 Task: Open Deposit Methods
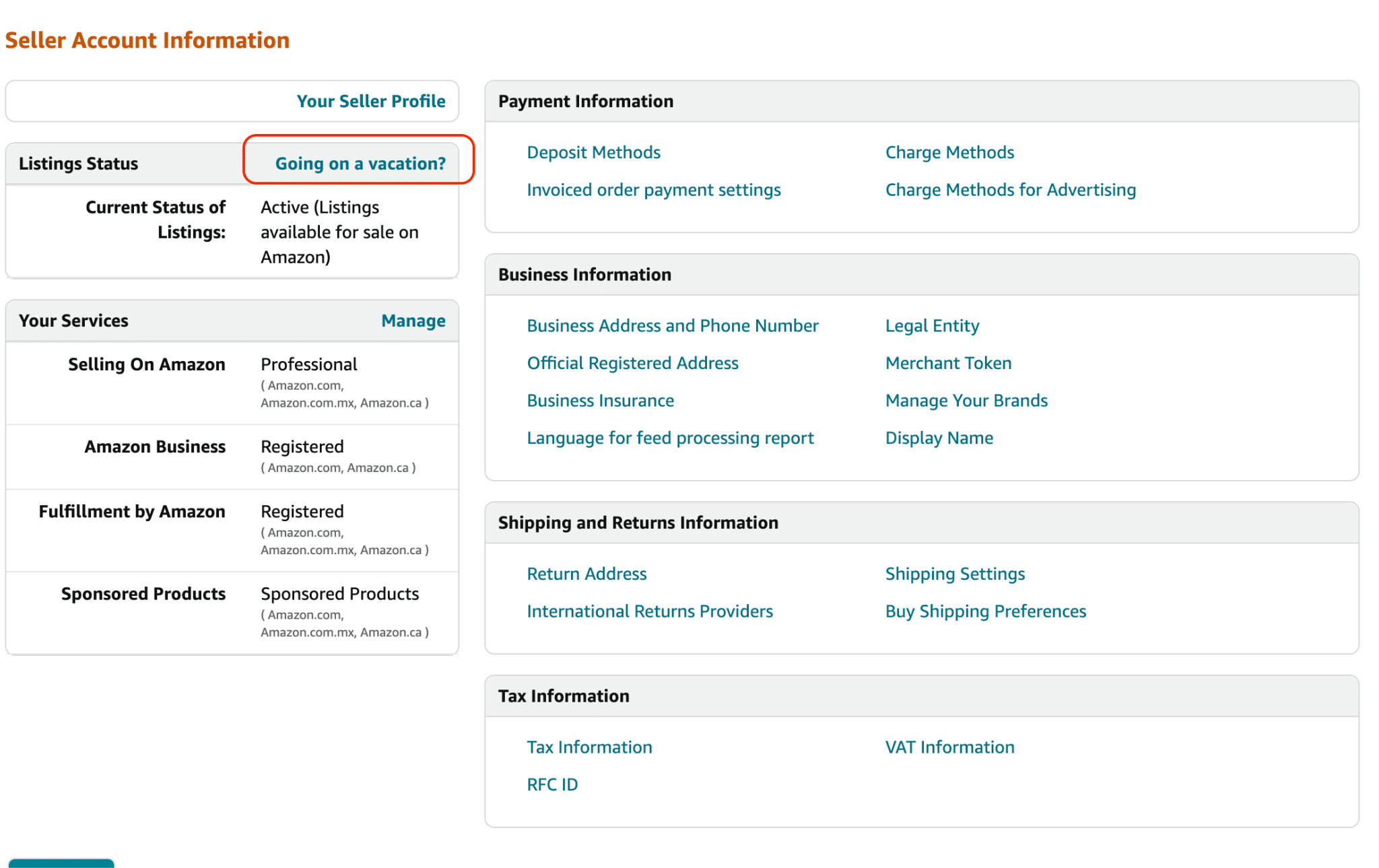point(593,152)
